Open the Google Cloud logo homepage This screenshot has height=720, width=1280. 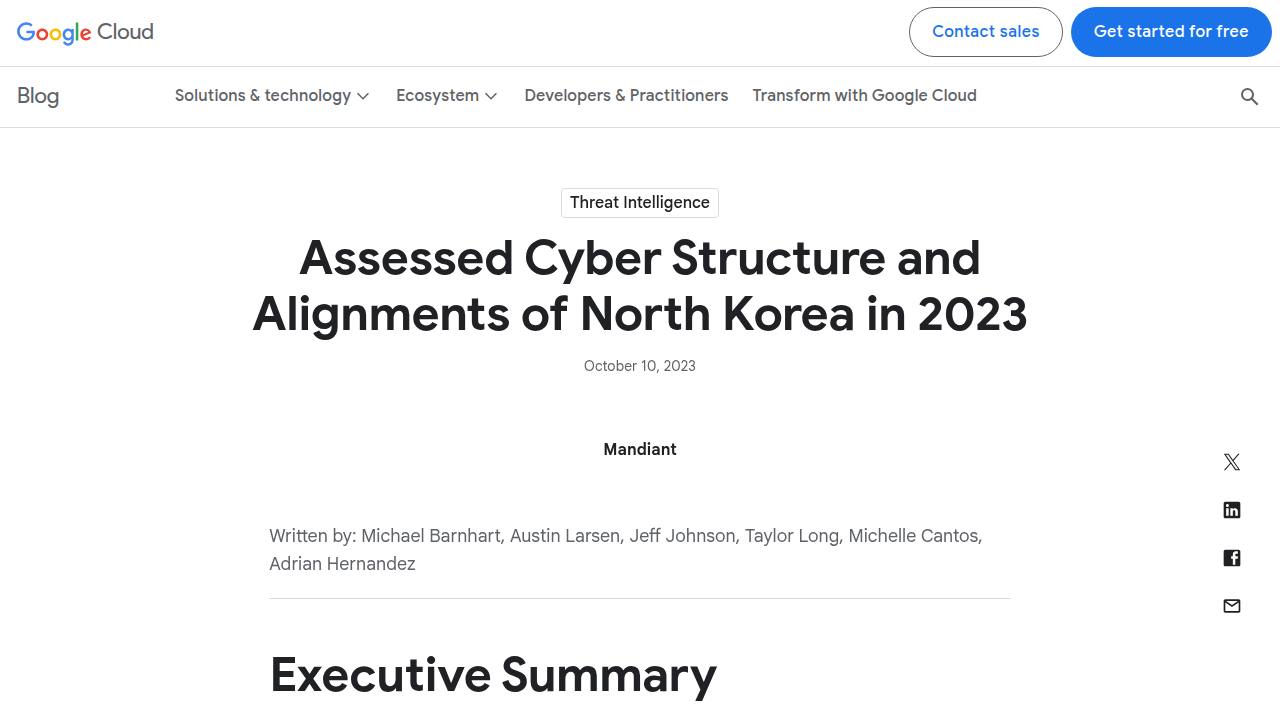(85, 32)
